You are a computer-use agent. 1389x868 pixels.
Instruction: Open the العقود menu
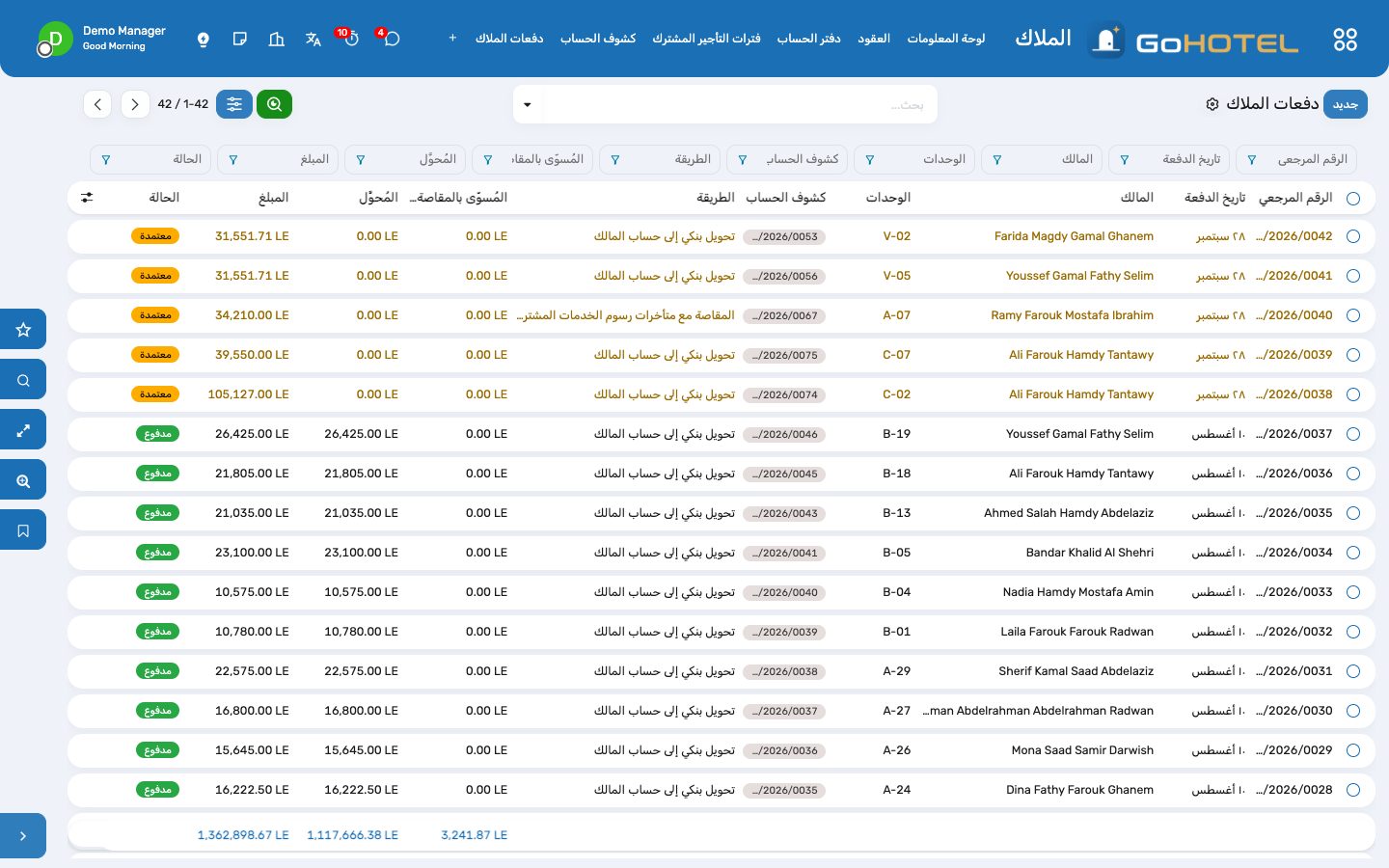(874, 39)
